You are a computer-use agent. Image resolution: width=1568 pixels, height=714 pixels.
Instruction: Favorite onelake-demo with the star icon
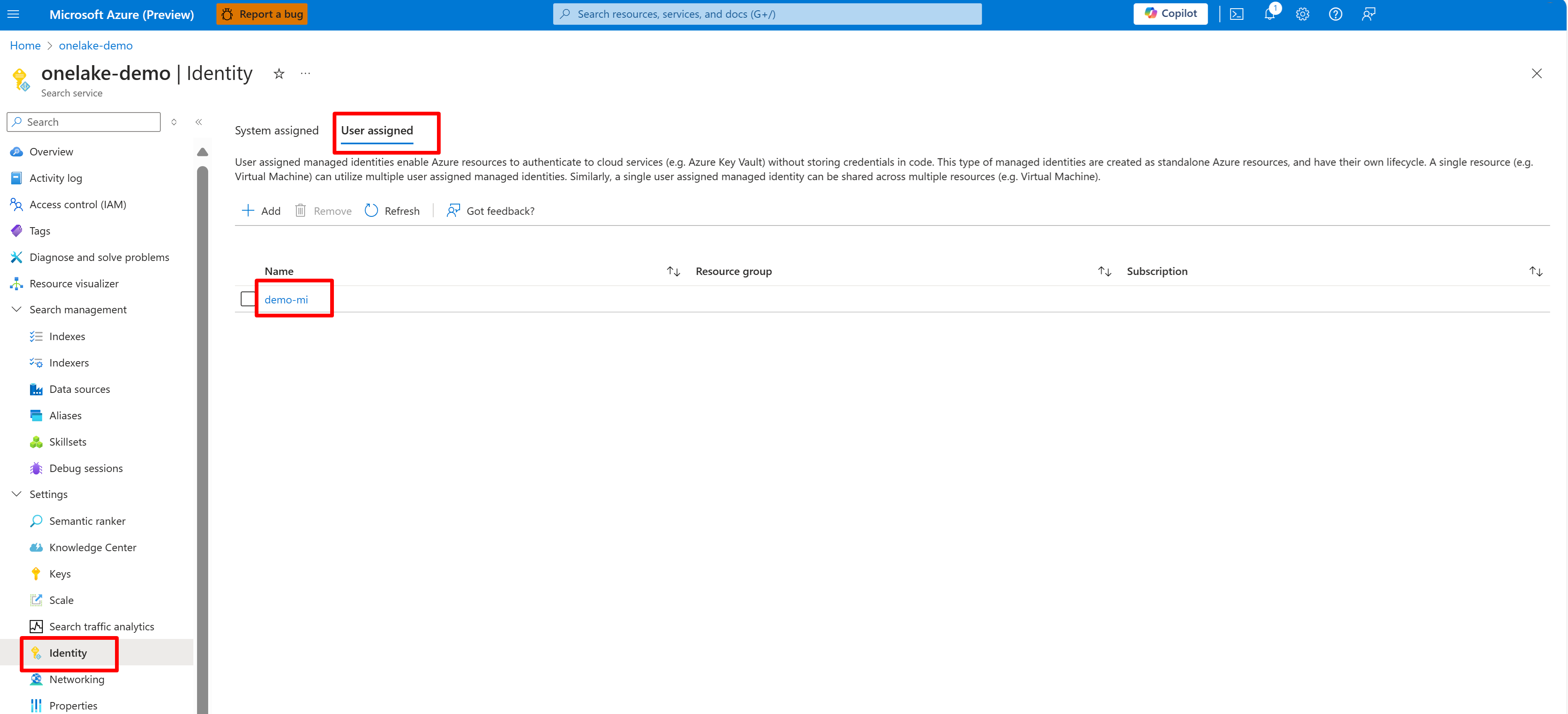tap(279, 74)
